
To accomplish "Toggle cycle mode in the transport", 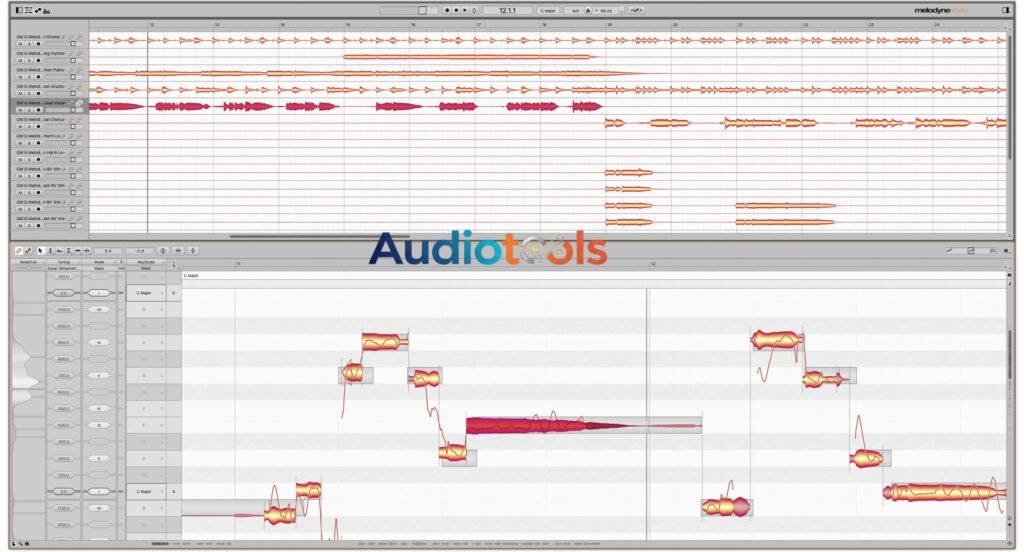I will click(474, 10).
